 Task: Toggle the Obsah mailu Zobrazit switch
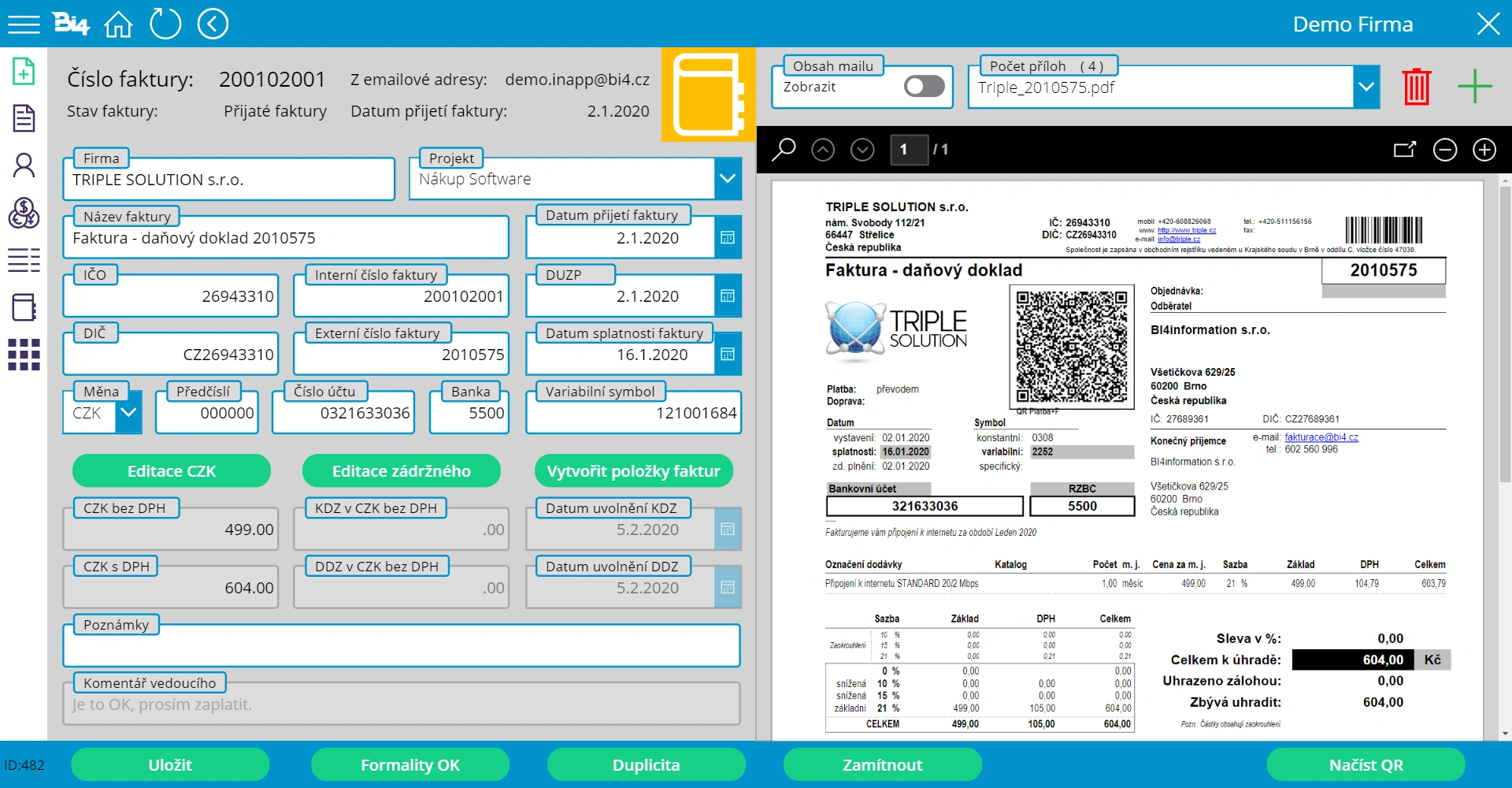pyautogui.click(x=924, y=87)
